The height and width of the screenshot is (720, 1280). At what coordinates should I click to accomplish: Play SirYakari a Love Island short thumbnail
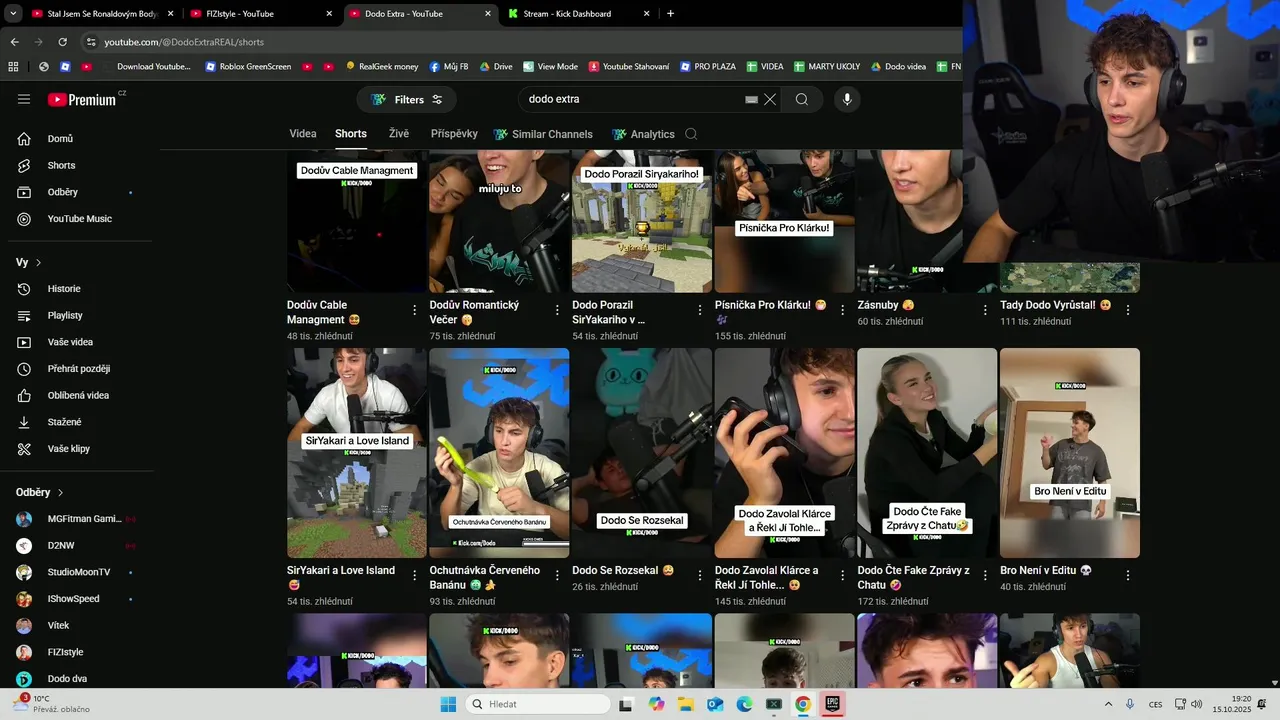coord(357,453)
